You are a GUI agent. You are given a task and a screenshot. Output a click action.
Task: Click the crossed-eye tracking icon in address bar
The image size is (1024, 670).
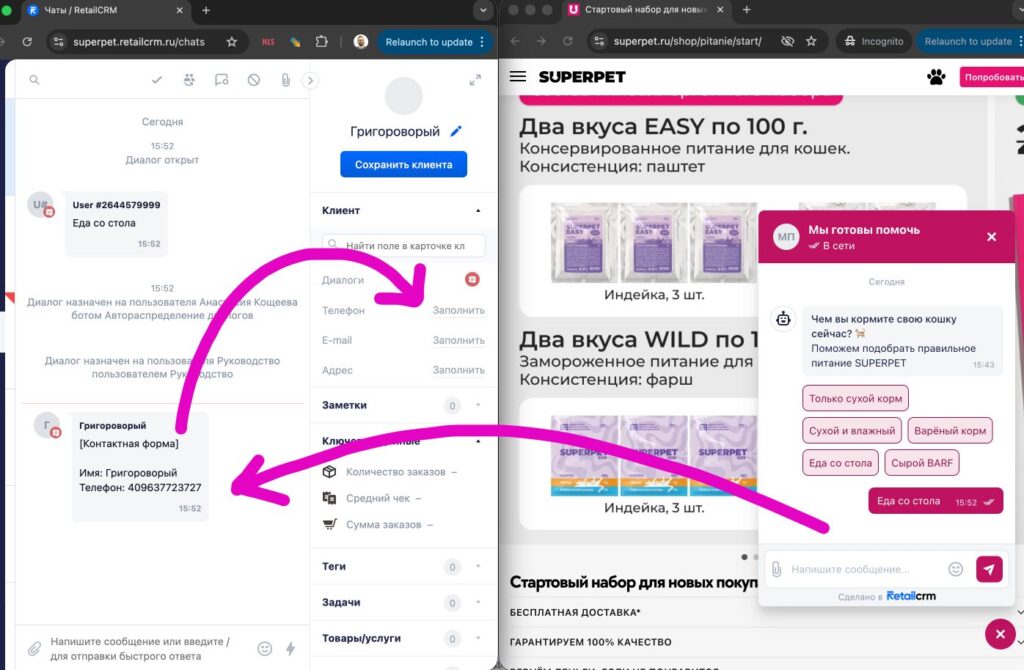(788, 41)
